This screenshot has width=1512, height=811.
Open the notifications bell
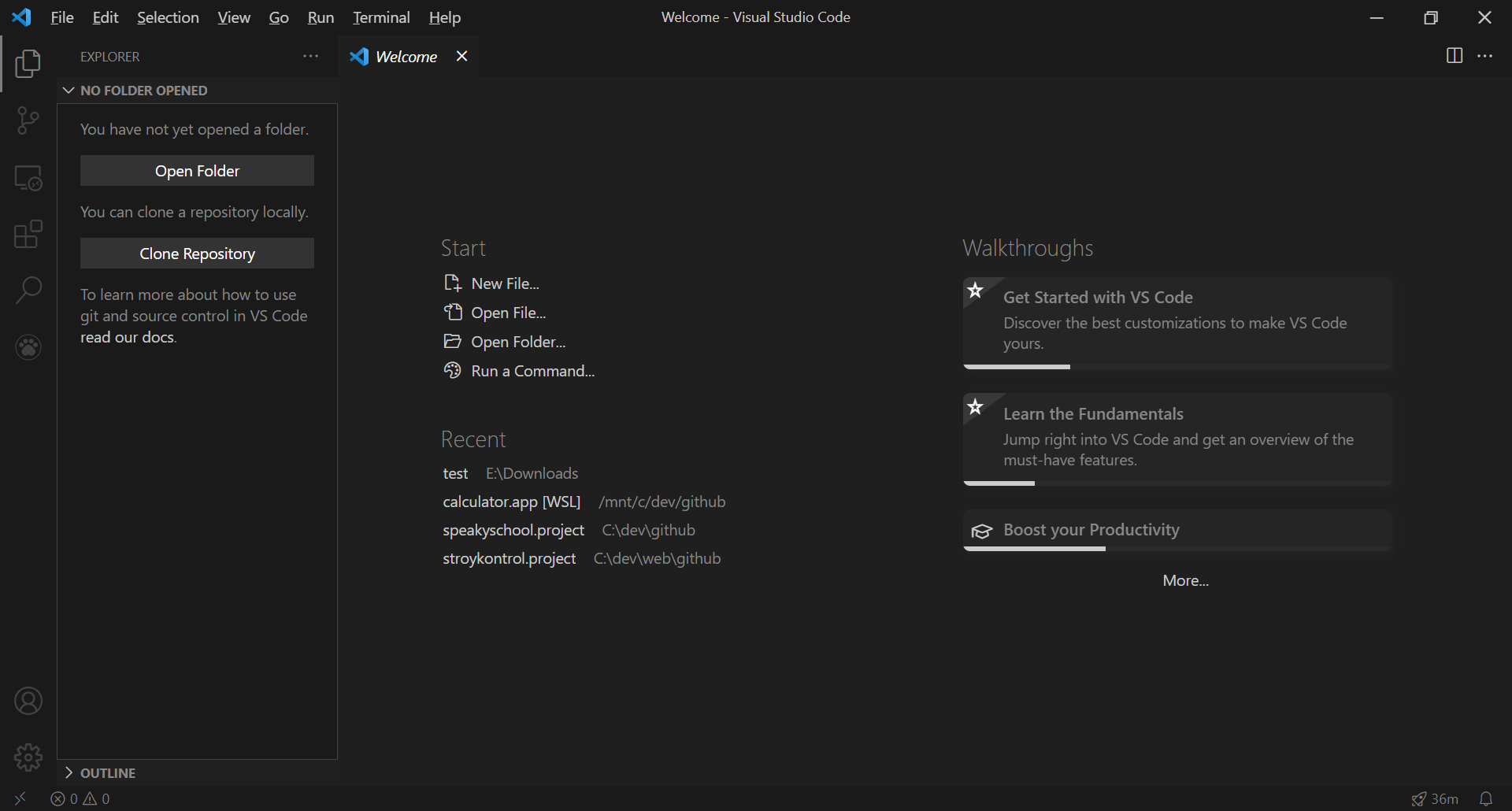point(1485,798)
